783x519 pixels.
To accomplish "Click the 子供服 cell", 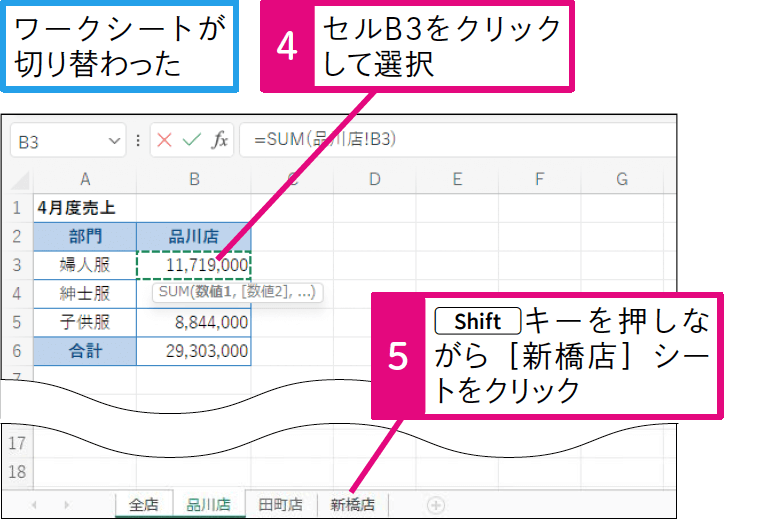I will [x=85, y=323].
